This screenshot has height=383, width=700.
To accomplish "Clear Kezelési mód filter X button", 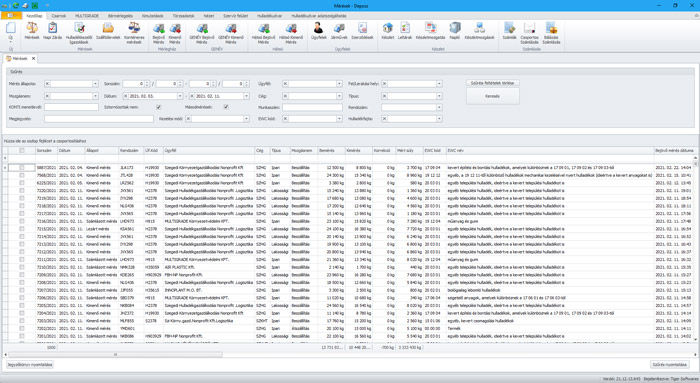I will tap(188, 119).
